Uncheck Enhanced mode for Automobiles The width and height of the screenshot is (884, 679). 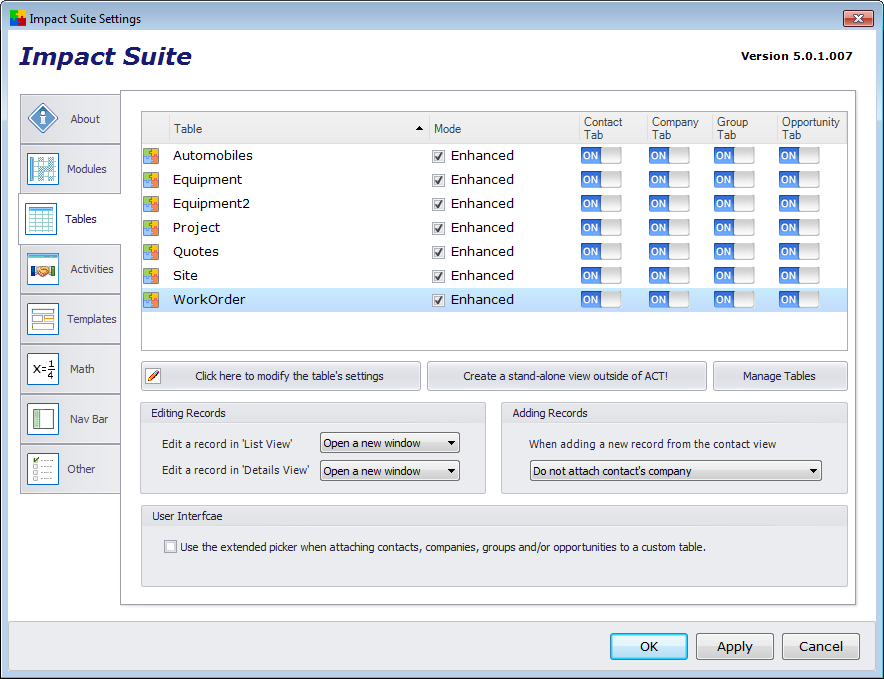point(438,156)
